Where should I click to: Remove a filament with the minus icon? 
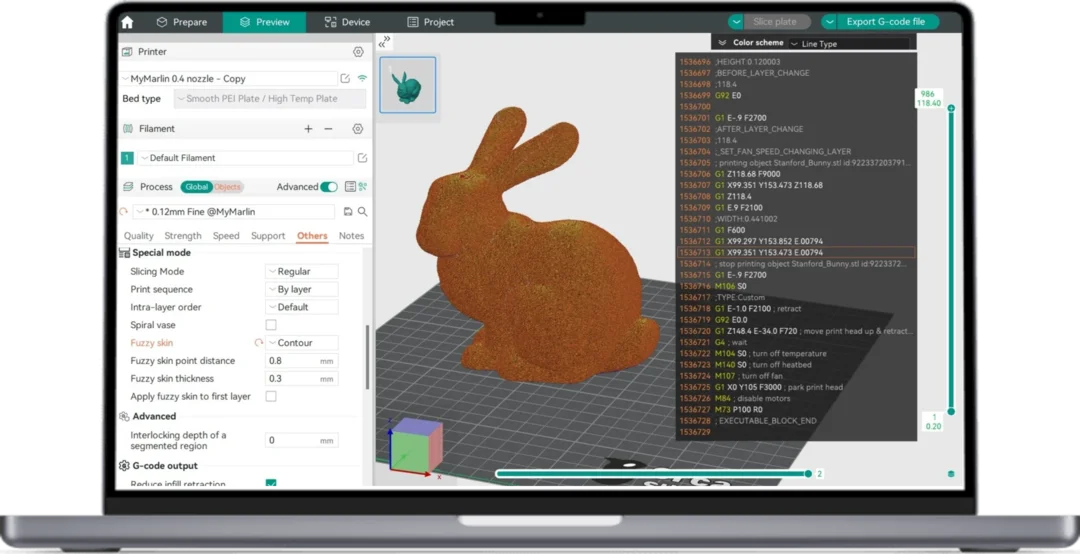(329, 129)
